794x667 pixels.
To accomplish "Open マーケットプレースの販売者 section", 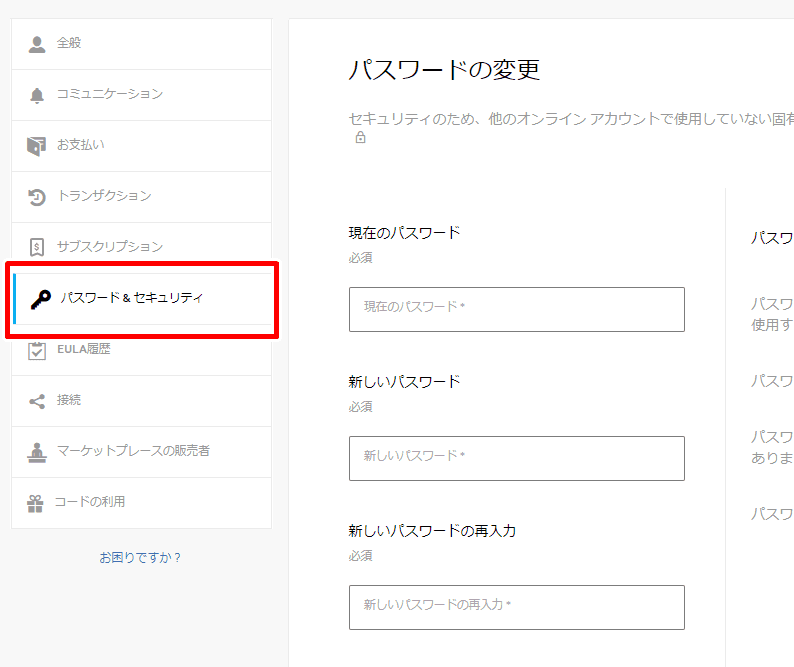I will [x=141, y=452].
